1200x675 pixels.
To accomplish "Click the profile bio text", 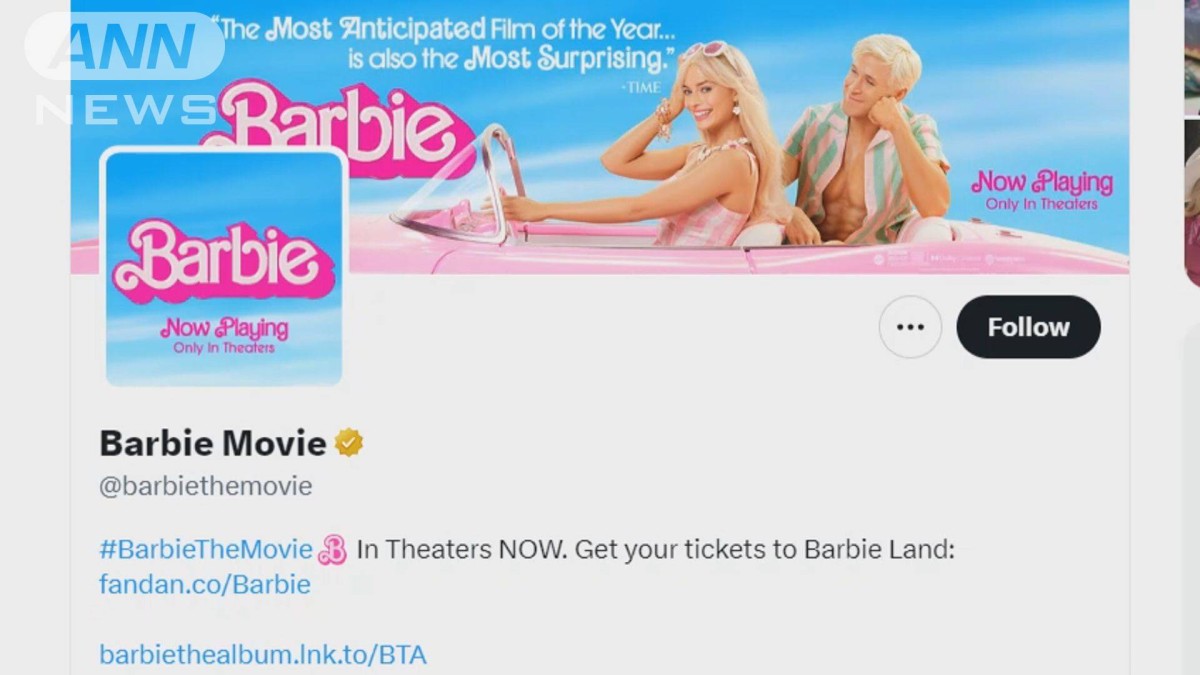I will (527, 566).
